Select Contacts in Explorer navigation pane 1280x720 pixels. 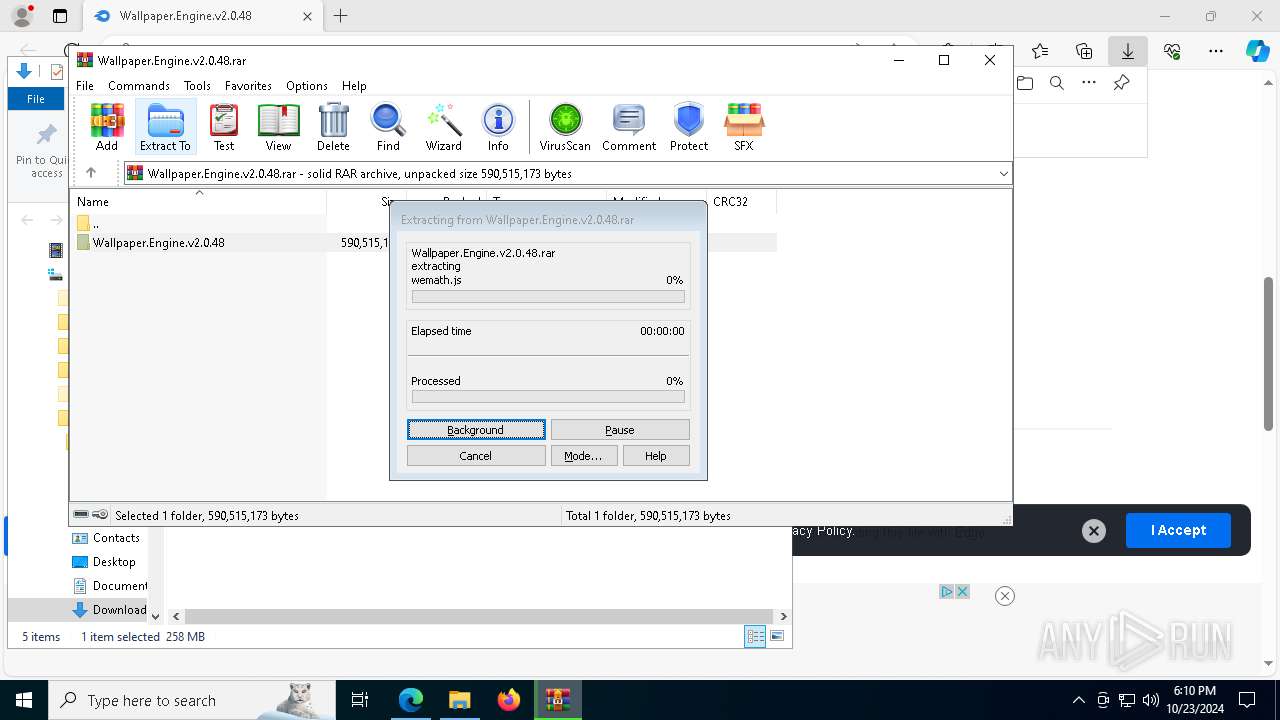(x=108, y=538)
